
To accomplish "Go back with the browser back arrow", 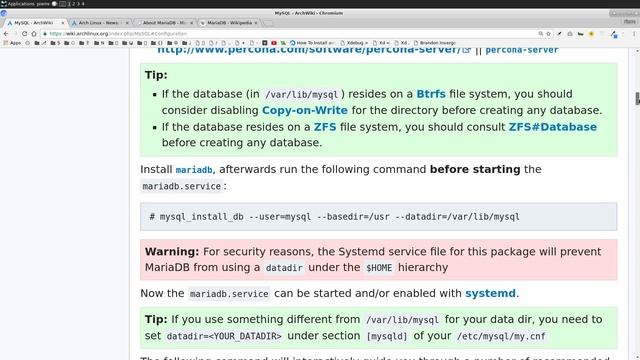I will (x=6, y=34).
